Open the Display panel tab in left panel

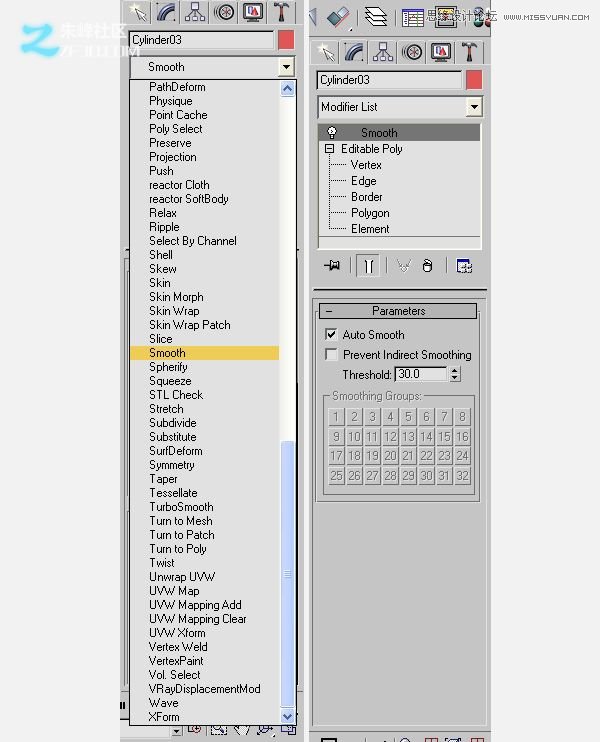pyautogui.click(x=253, y=12)
